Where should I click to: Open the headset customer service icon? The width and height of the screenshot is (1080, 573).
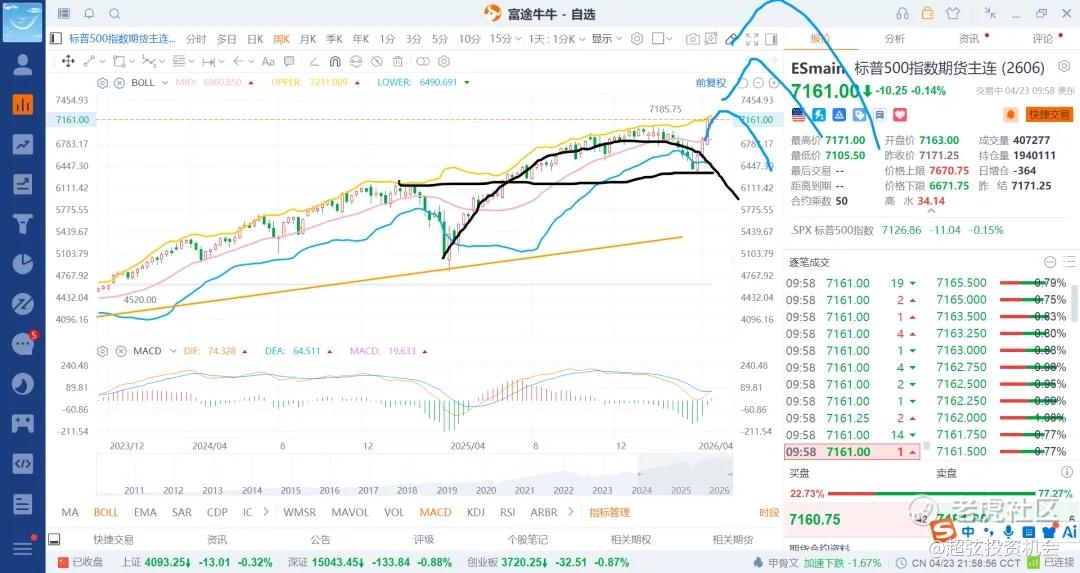(902, 14)
